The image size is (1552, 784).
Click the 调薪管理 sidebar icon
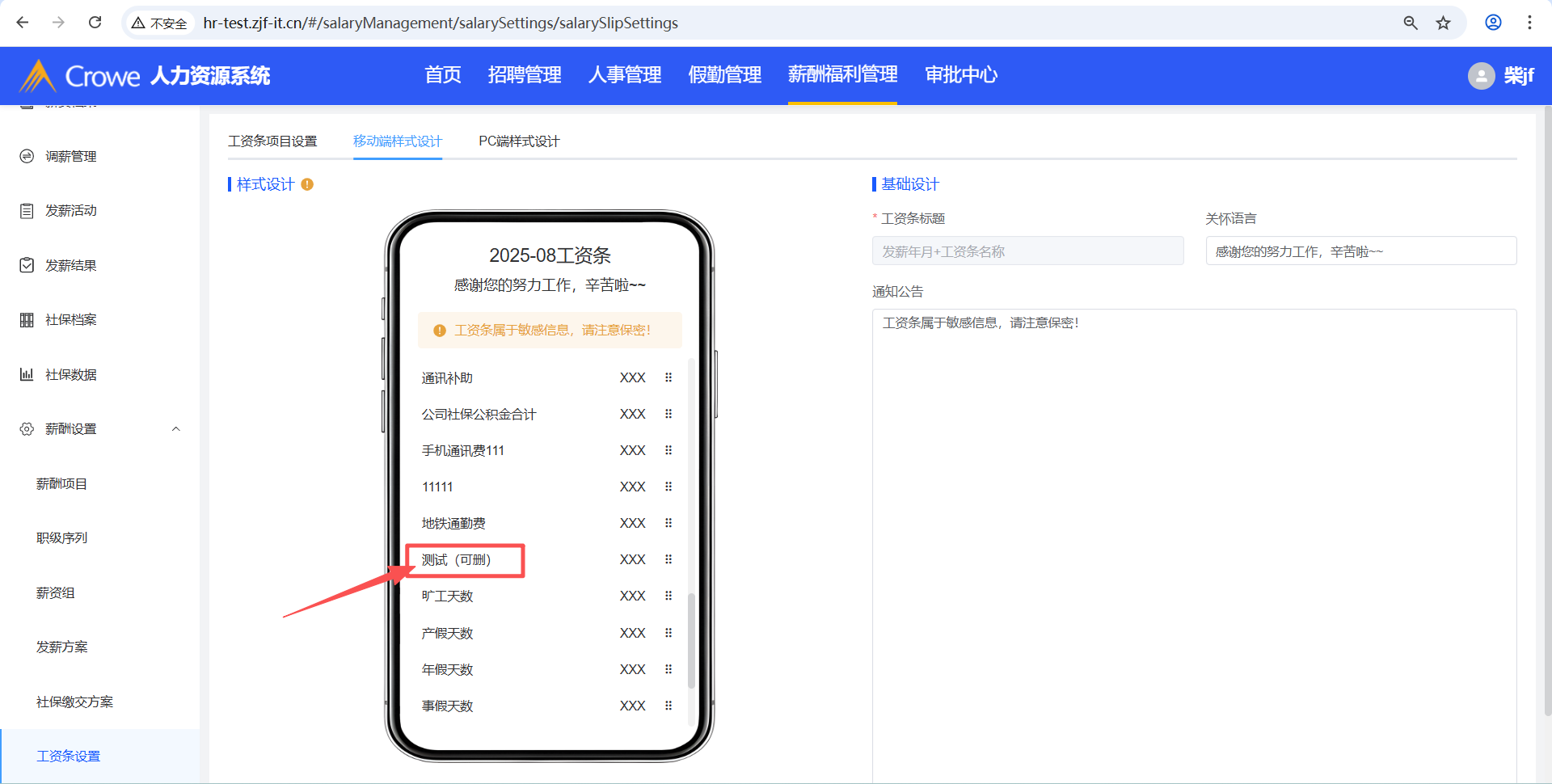point(27,156)
